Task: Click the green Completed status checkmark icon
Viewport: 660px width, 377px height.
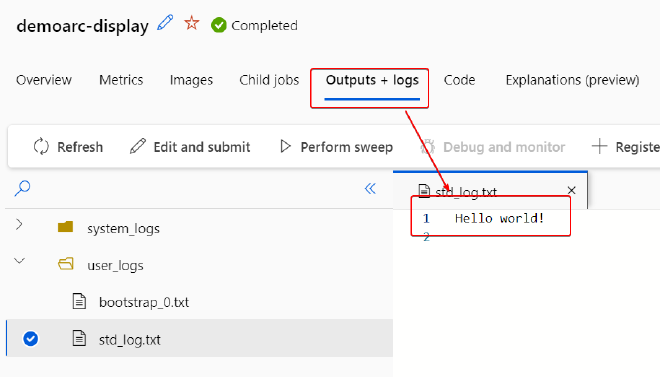Action: coord(218,25)
